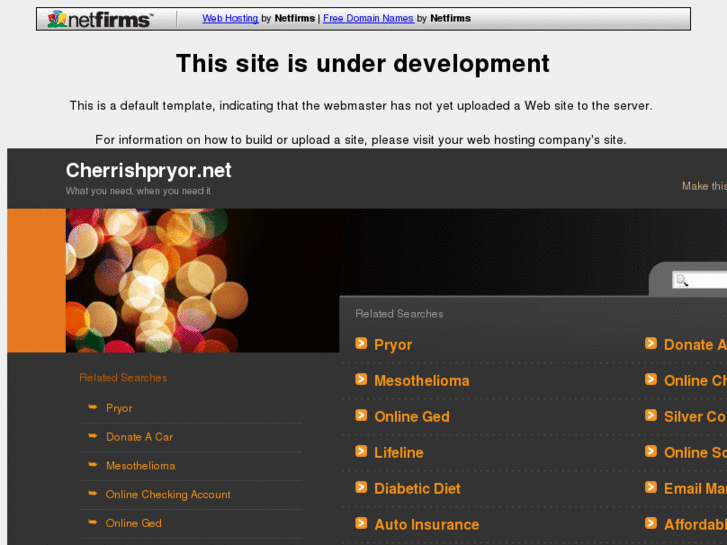The height and width of the screenshot is (545, 727).
Task: Click the 'Make this' link in header
Action: [x=704, y=186]
